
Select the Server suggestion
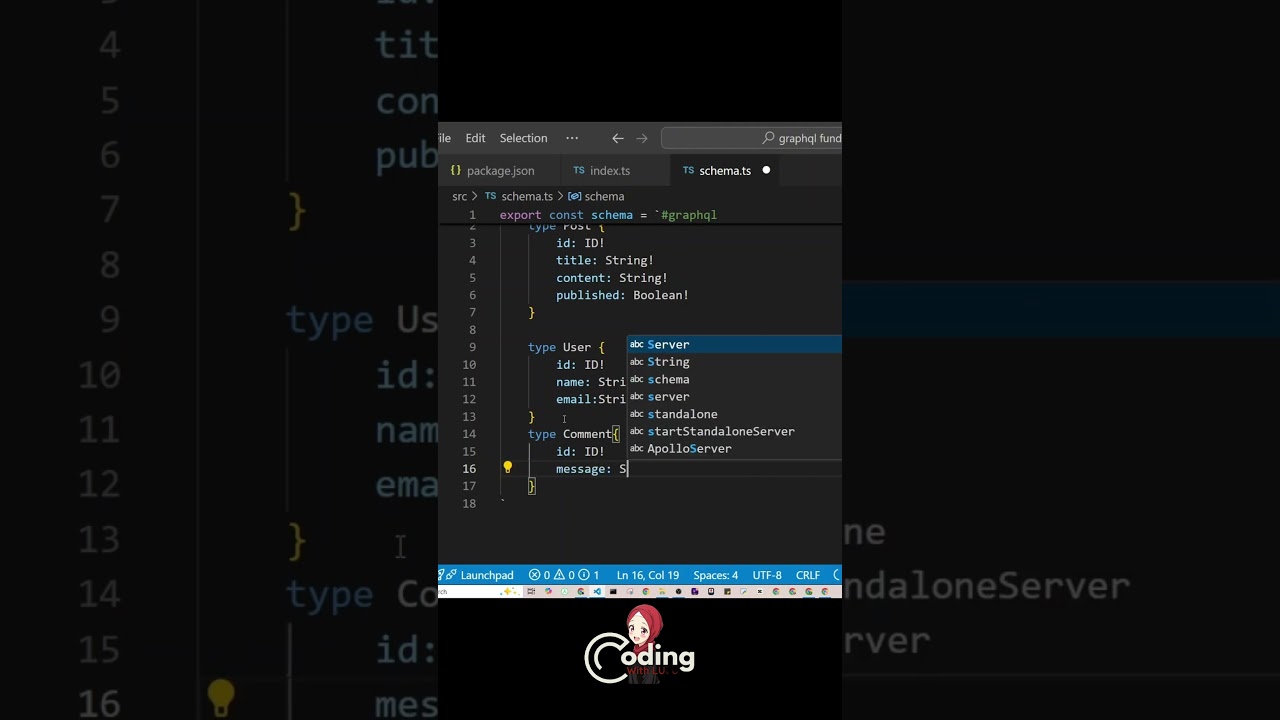734,345
